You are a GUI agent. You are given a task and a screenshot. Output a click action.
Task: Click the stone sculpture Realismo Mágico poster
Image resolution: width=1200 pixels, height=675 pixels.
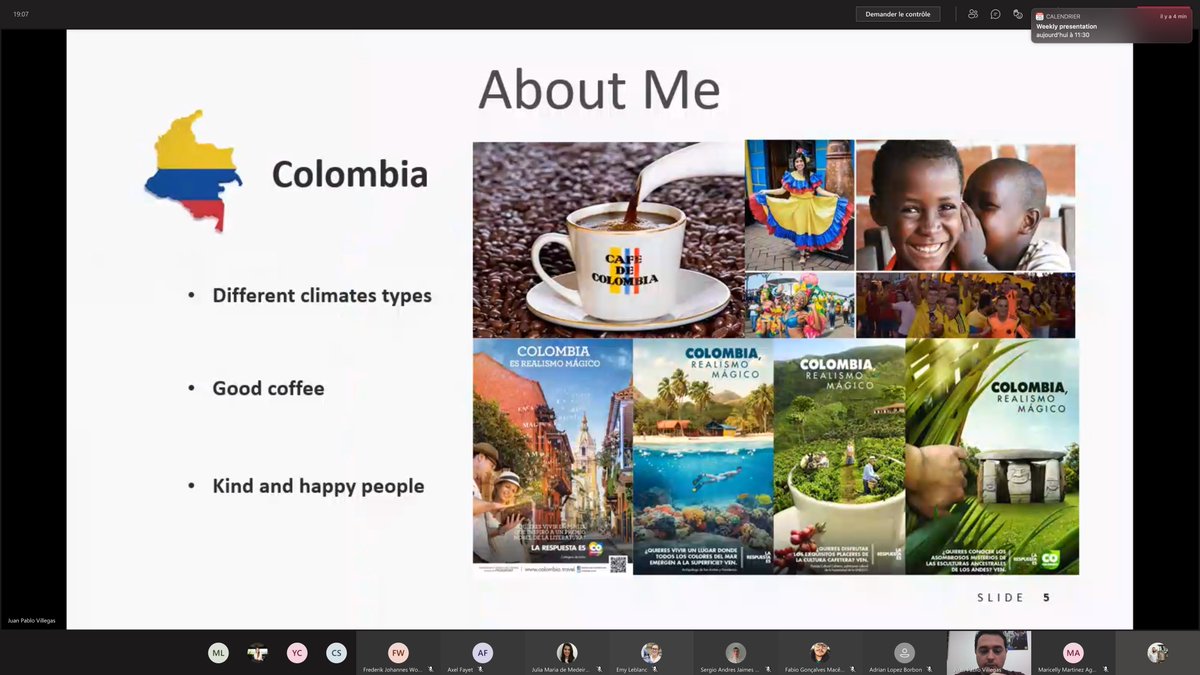coord(992,457)
